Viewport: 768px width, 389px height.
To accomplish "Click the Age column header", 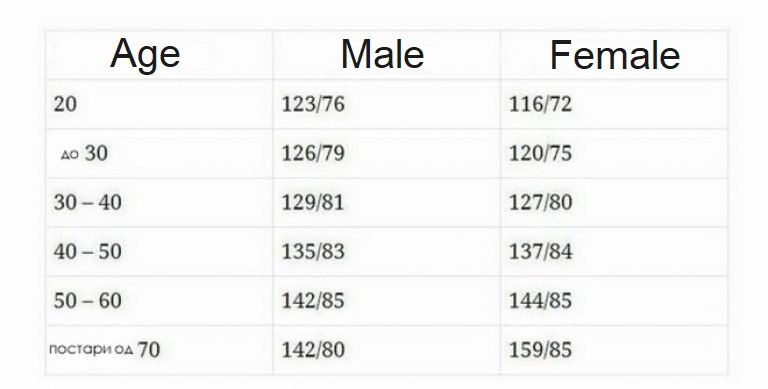I will (145, 54).
